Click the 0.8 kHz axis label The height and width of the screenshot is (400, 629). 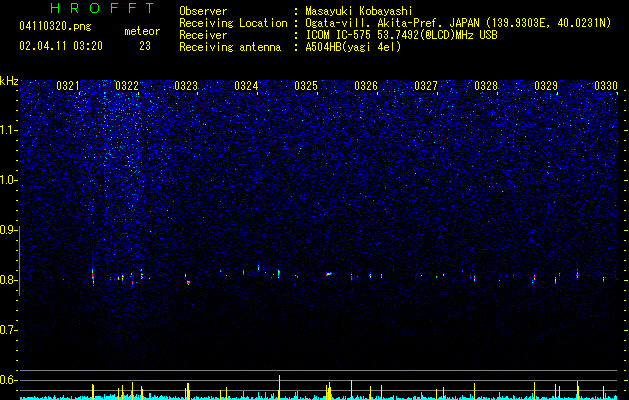[8, 280]
